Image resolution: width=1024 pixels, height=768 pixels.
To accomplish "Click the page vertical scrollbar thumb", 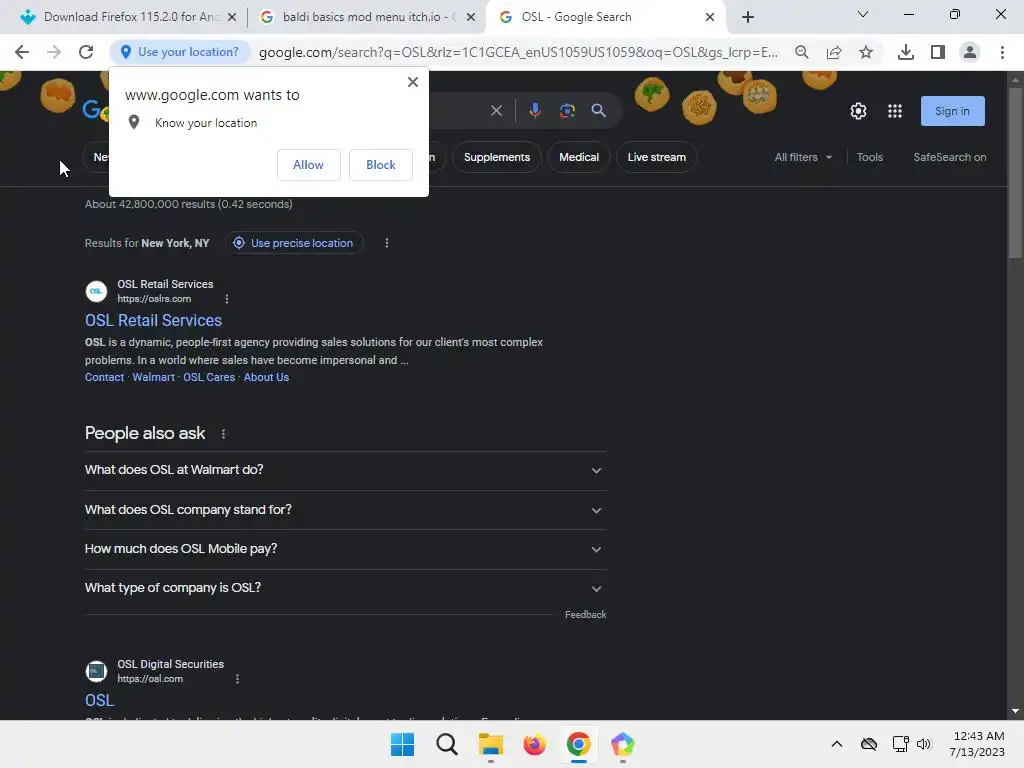I will click(x=1014, y=171).
